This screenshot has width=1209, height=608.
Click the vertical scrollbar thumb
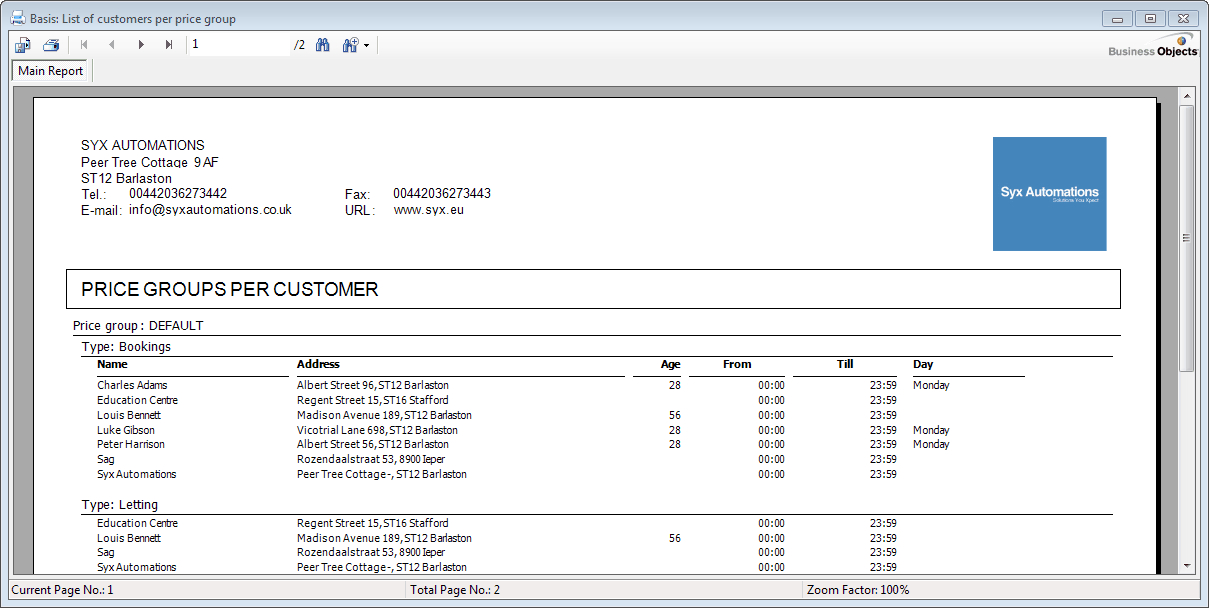coord(1187,238)
